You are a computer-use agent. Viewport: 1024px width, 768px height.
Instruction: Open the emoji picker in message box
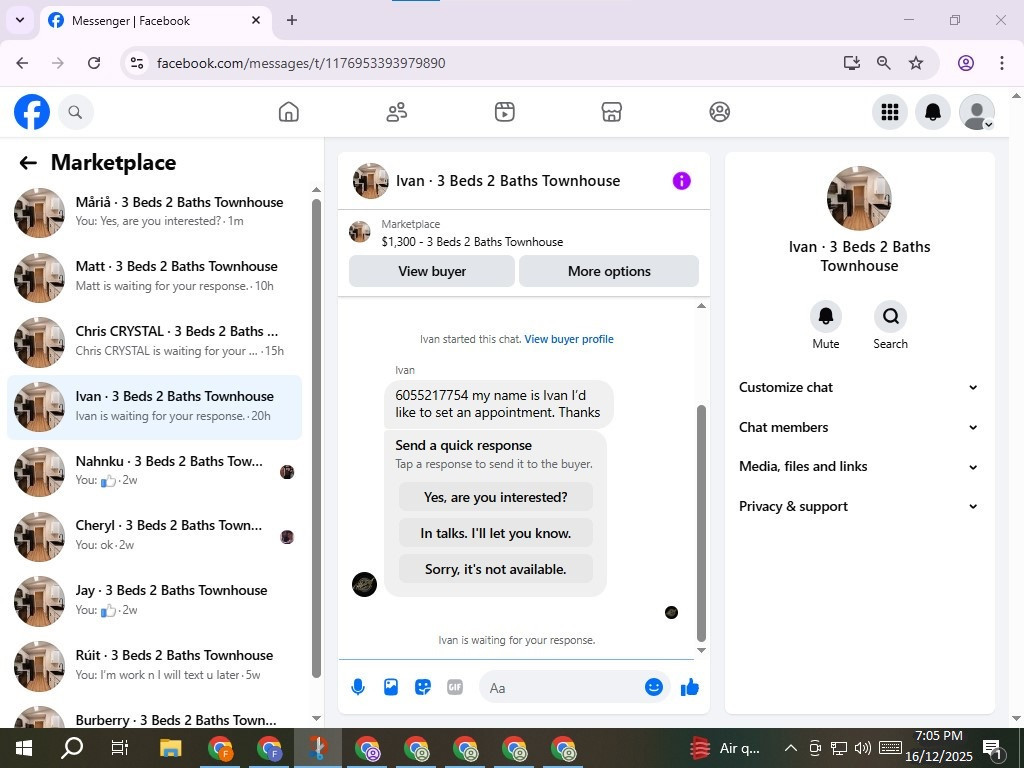654,687
